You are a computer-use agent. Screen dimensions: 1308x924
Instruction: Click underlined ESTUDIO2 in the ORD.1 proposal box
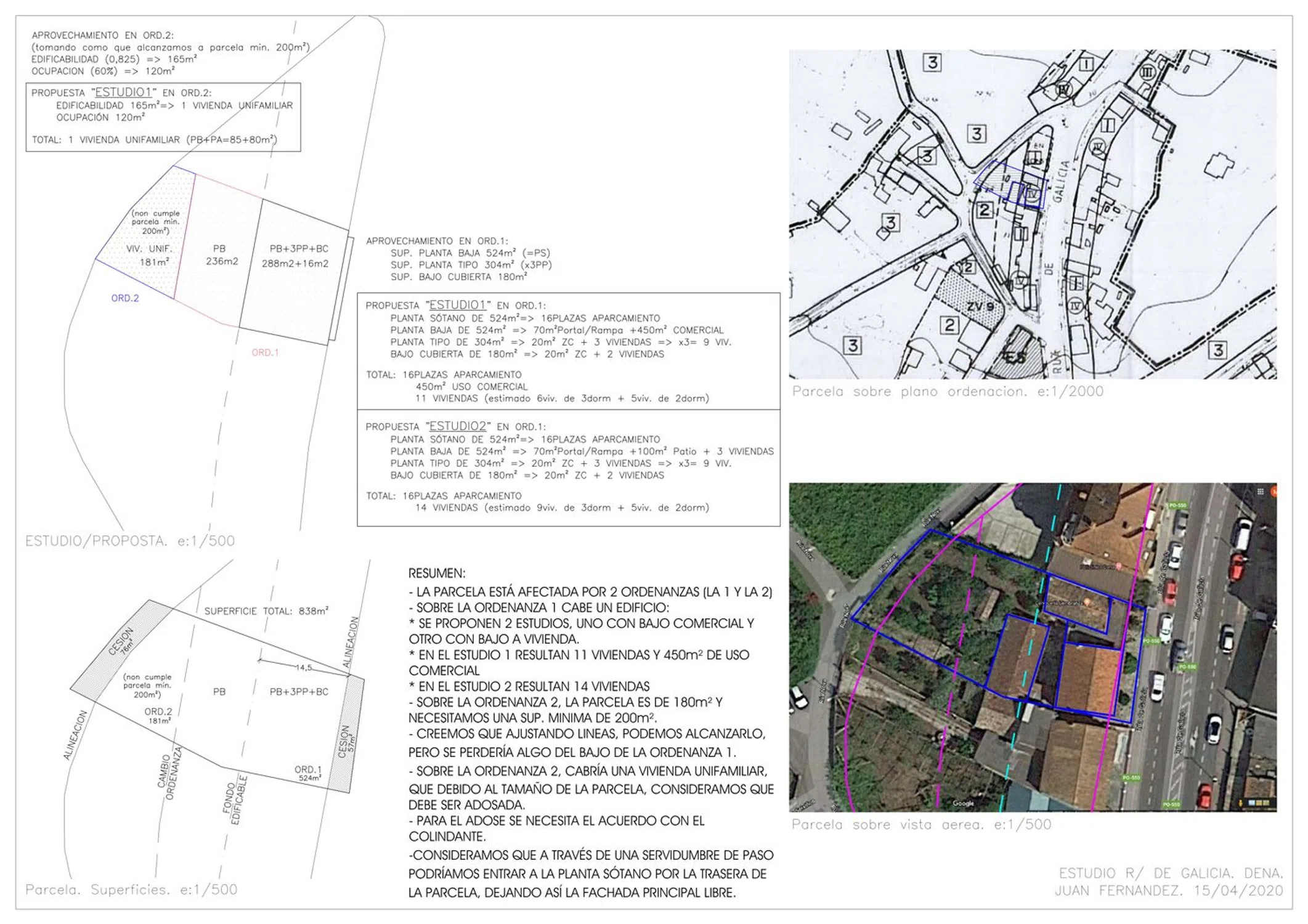coord(458,426)
